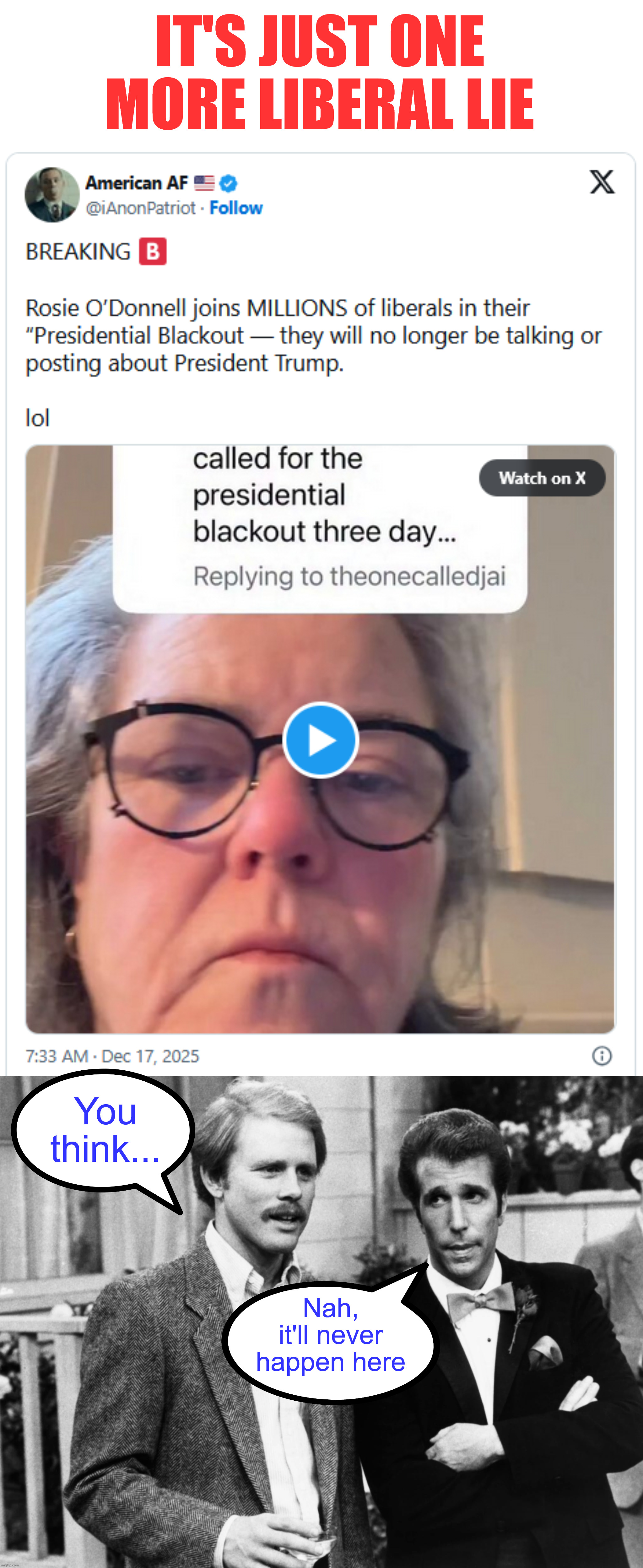Click the Follow link

click(x=236, y=208)
